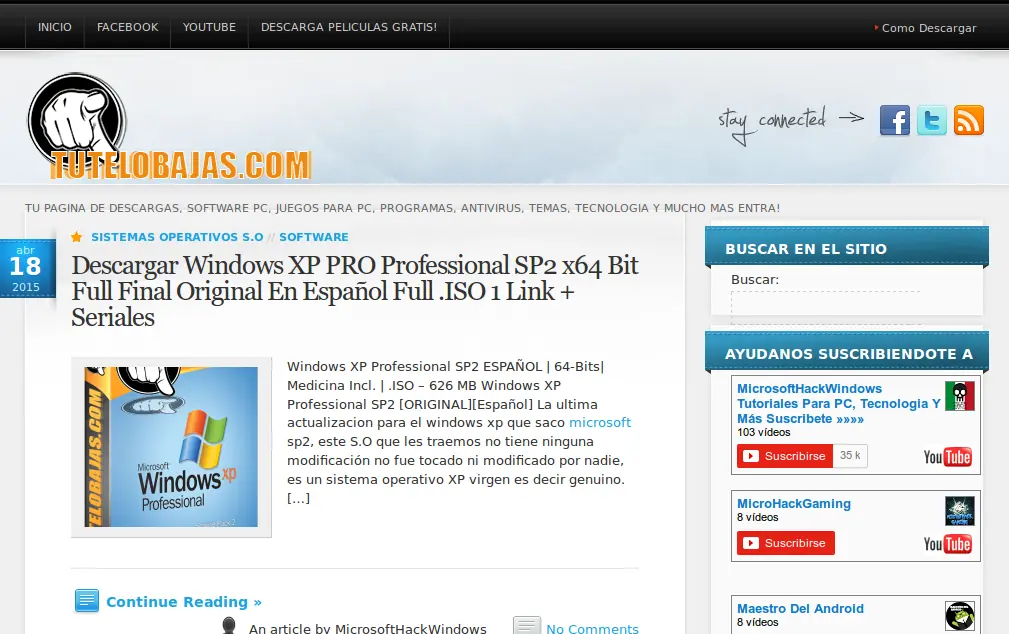Click the Tutelobajas.com fist logo
This screenshot has width=1009, height=634.
[170, 127]
